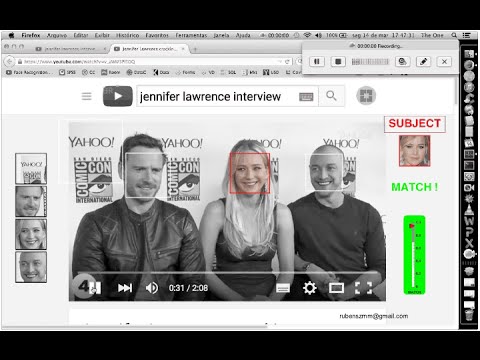The height and width of the screenshot is (360, 480).
Task: Open the Ajuda menu
Action: click(x=243, y=35)
